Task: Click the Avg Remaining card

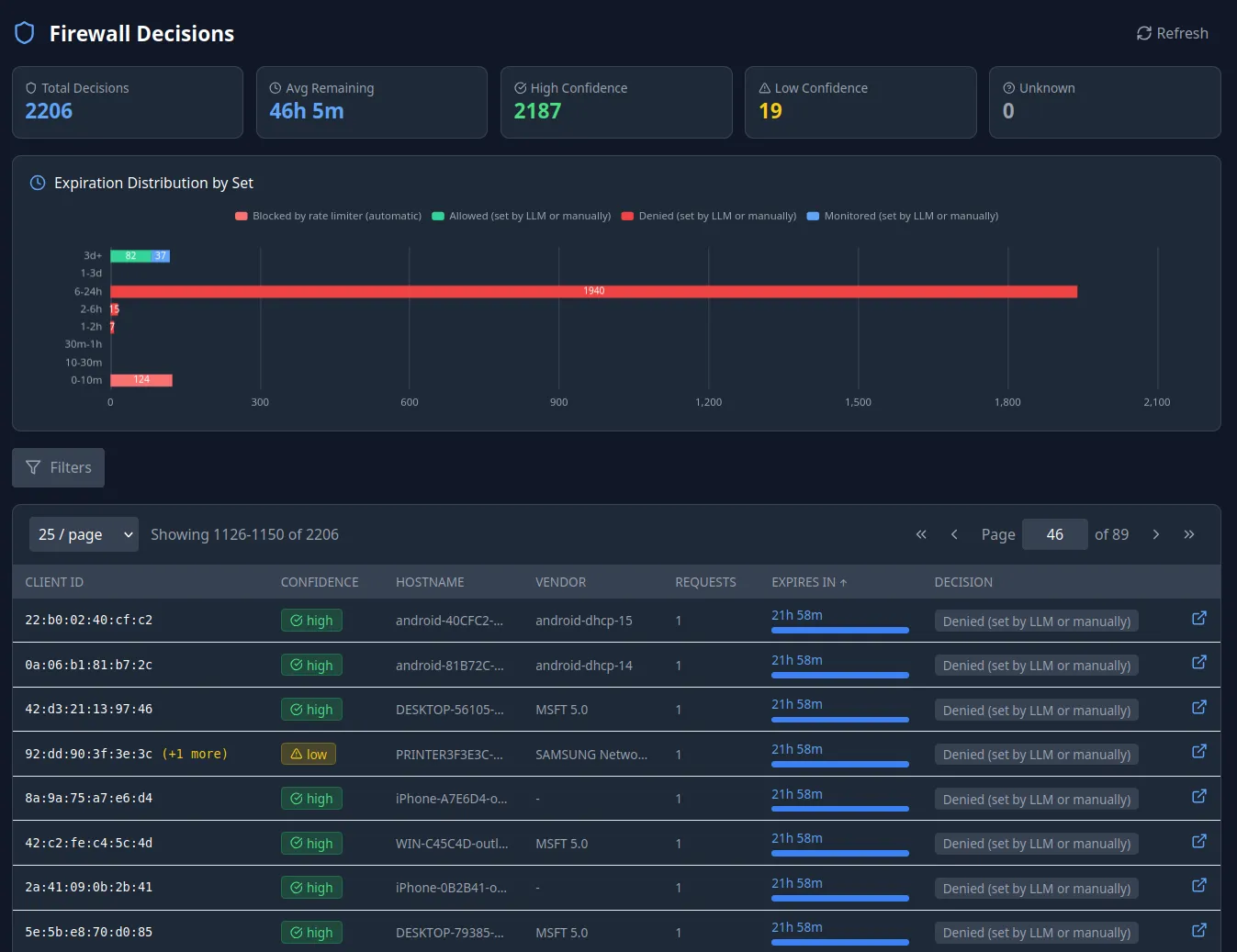Action: pos(372,102)
